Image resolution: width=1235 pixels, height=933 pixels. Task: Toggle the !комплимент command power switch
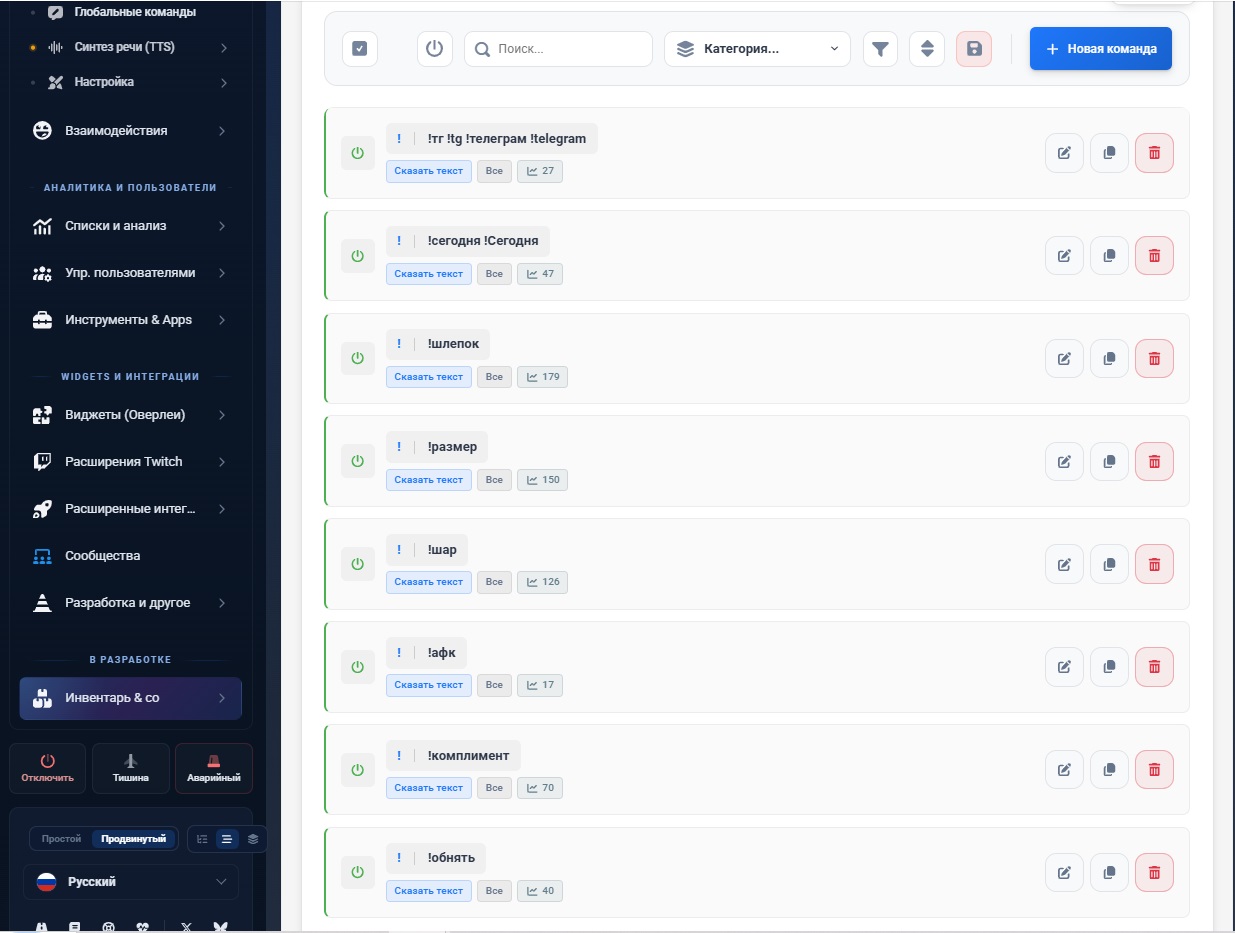[x=358, y=770]
